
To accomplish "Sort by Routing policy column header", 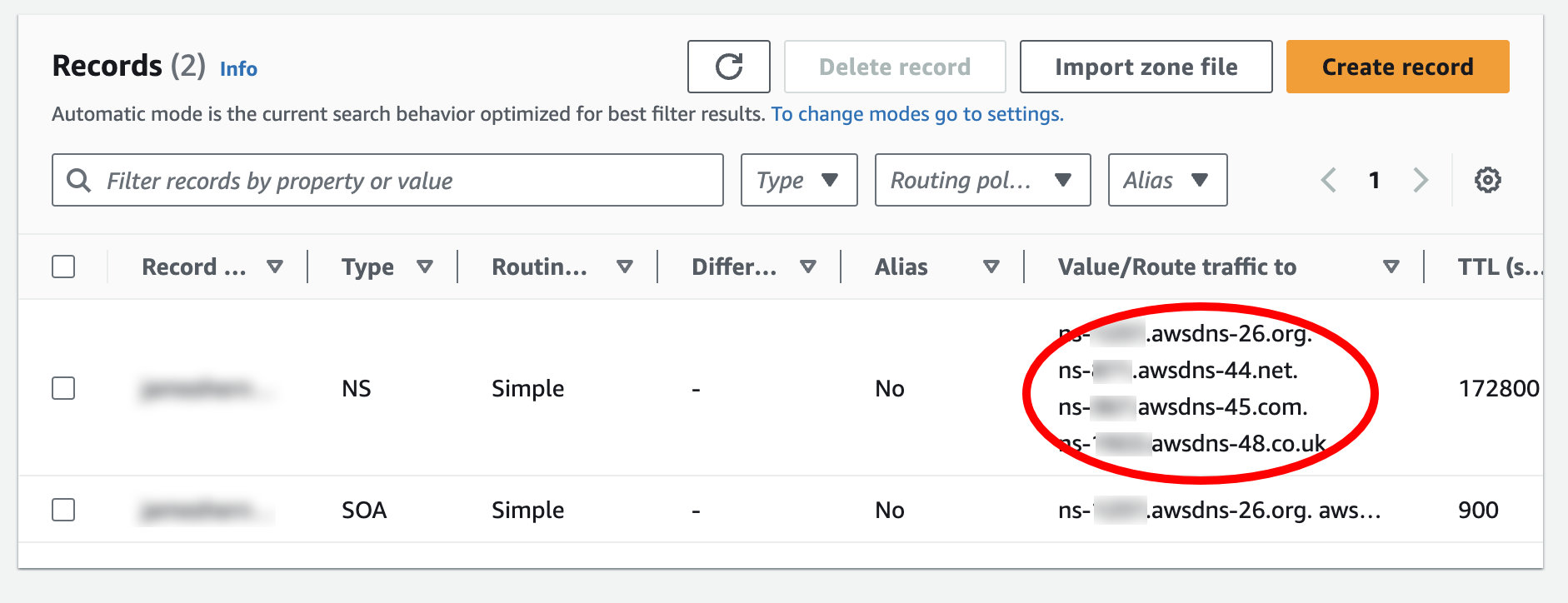I will coord(539,267).
